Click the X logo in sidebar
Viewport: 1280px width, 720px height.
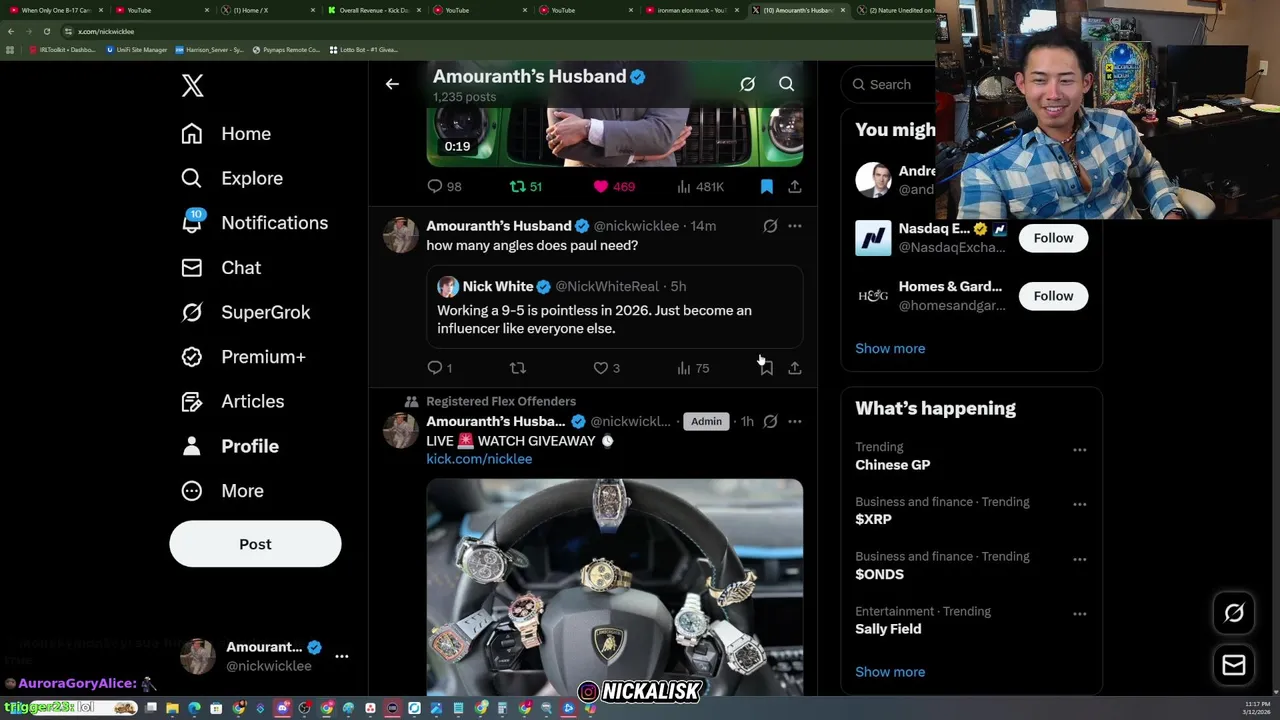192,85
